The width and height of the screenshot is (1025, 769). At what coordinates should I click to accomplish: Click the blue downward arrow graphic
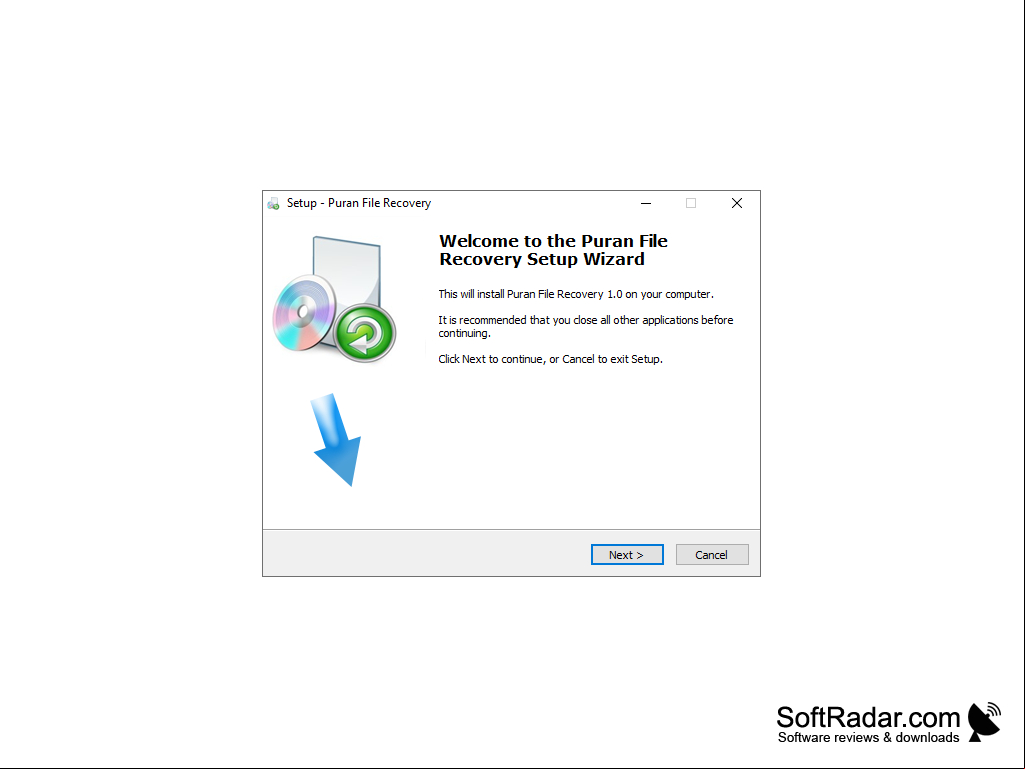point(336,439)
